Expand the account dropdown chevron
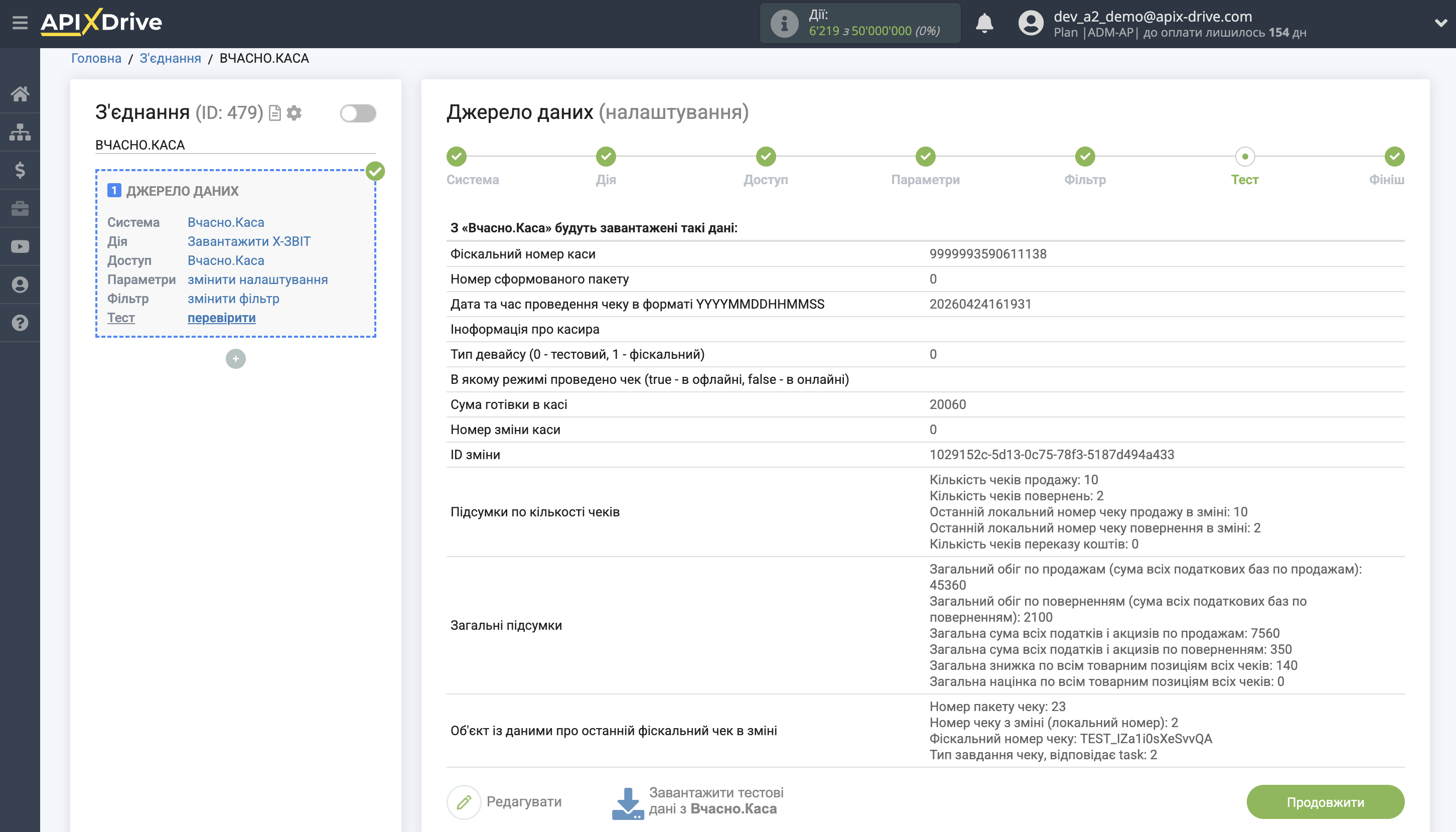 pyautogui.click(x=1440, y=24)
